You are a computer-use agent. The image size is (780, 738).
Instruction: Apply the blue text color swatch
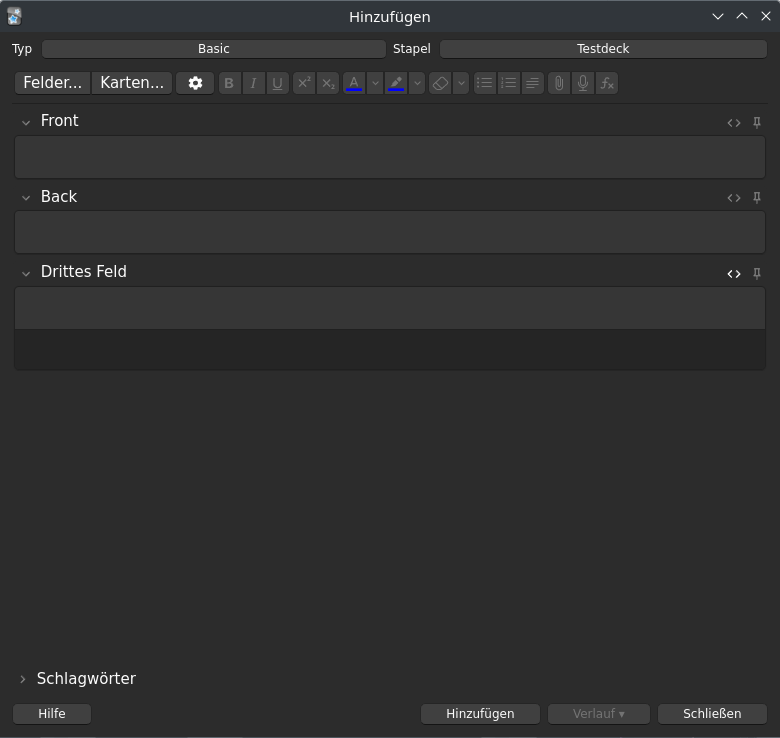pos(354,83)
